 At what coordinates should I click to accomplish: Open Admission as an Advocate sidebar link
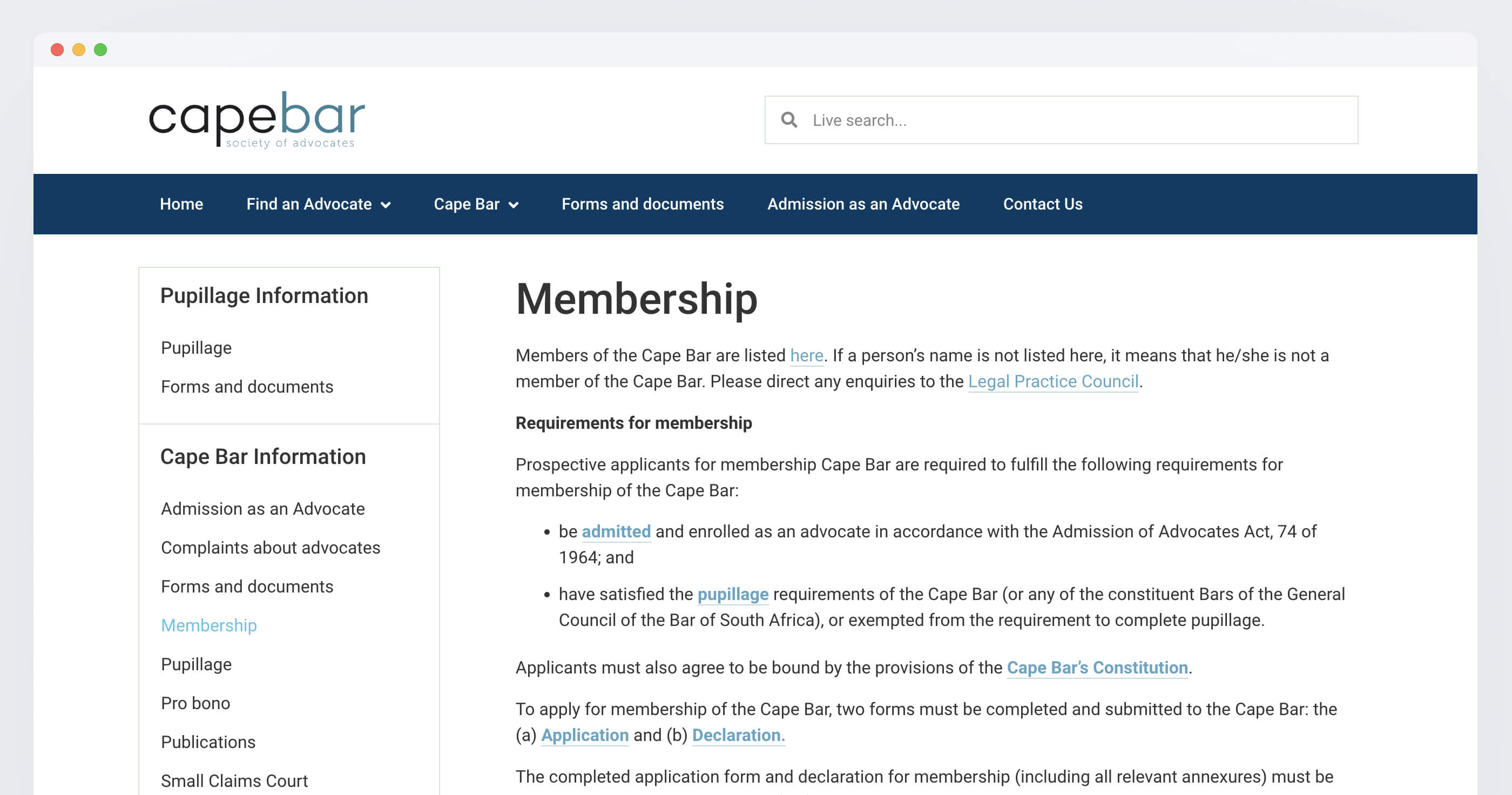tap(263, 508)
